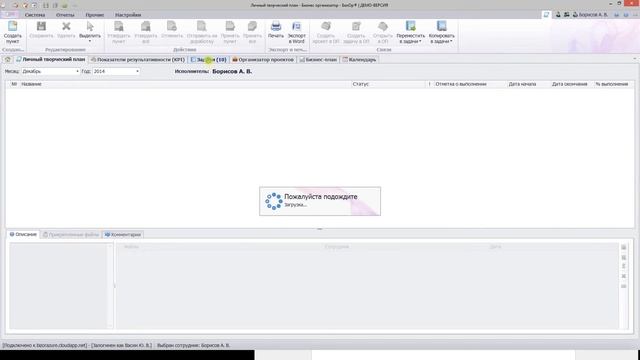Switch to Показатели результативности (KPI) tab

coord(138,60)
